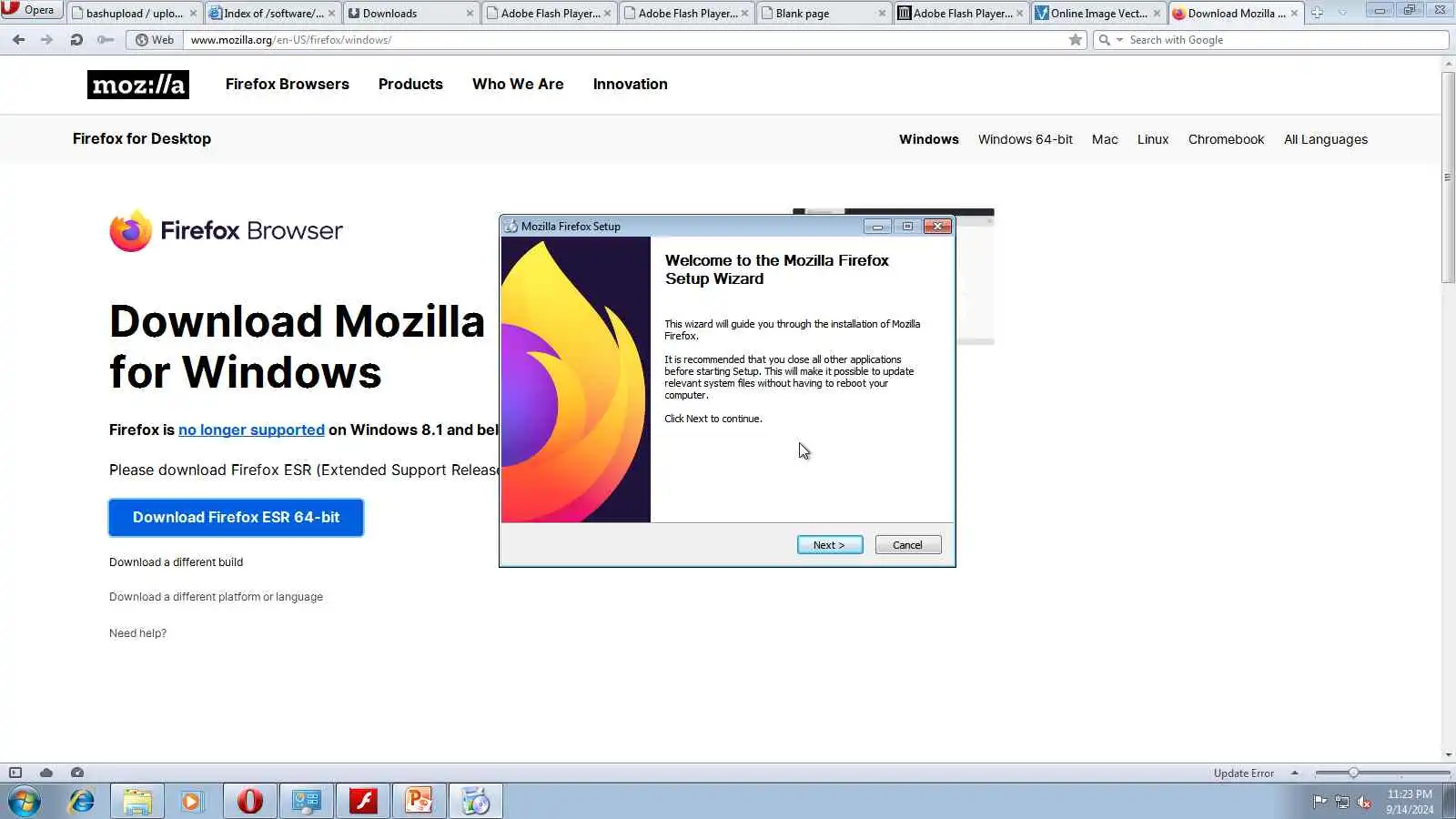Click Download Firefox ESR 64-bit button
The image size is (1456, 819).
(x=236, y=517)
